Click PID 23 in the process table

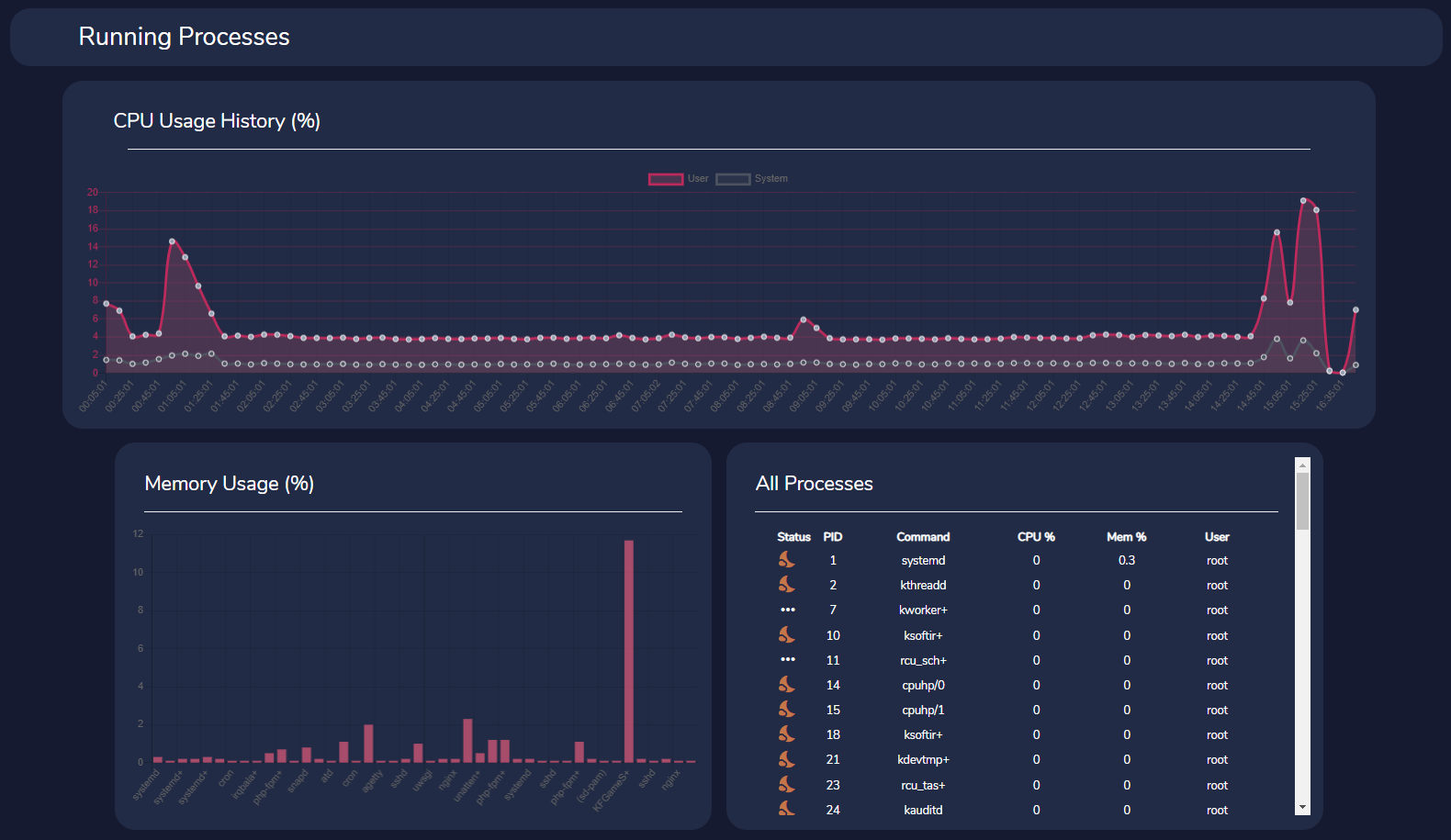pyautogui.click(x=833, y=785)
